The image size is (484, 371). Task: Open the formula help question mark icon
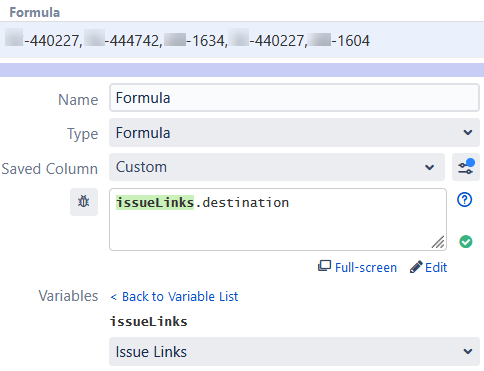point(465,200)
